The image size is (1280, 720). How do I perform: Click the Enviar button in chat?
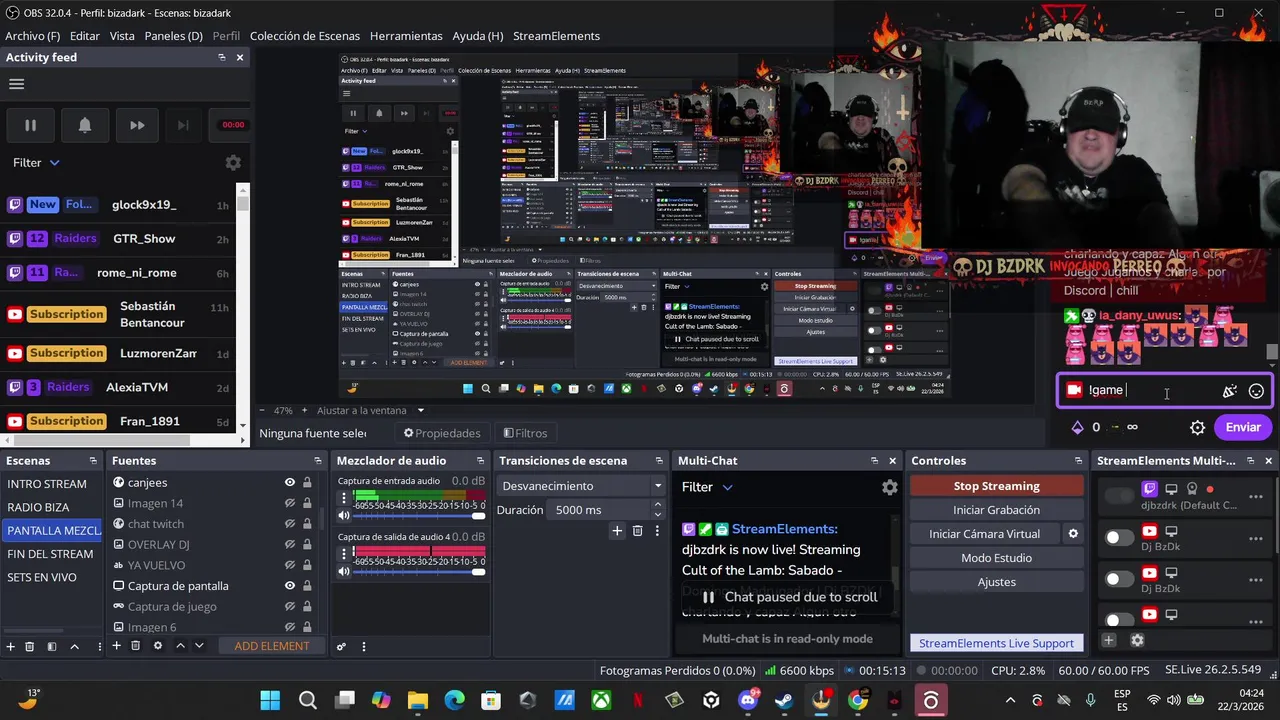(x=1243, y=427)
